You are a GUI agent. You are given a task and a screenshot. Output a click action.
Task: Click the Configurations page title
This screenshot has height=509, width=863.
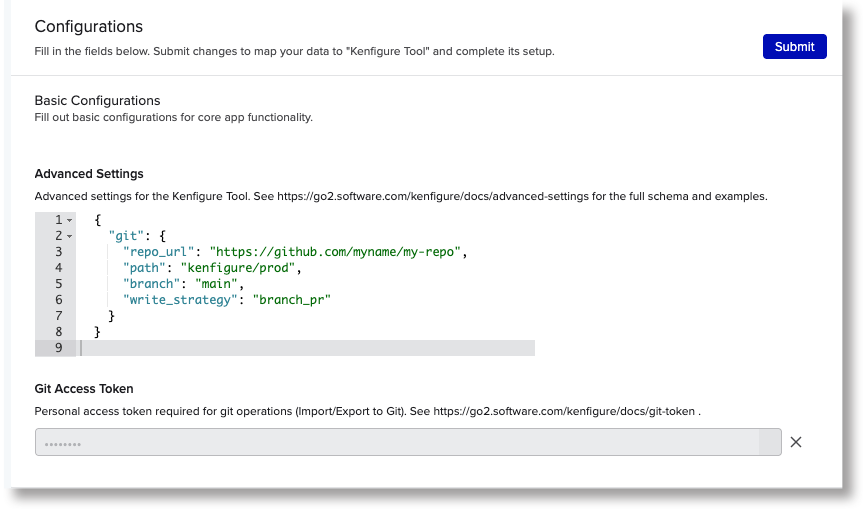click(x=89, y=26)
